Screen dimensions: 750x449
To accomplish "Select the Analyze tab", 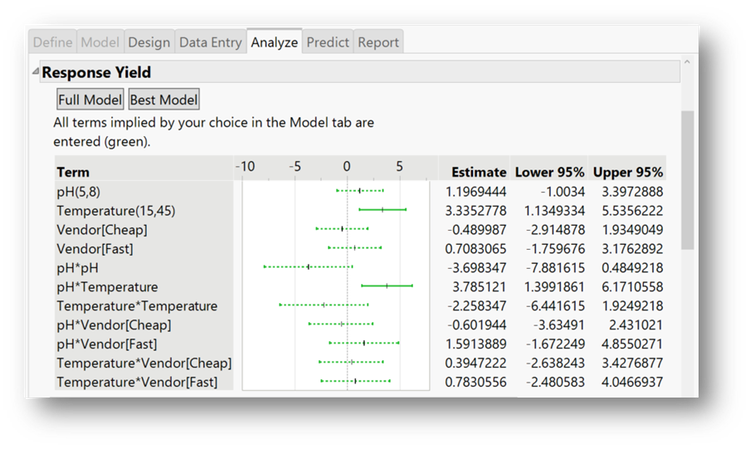I will pos(274,42).
